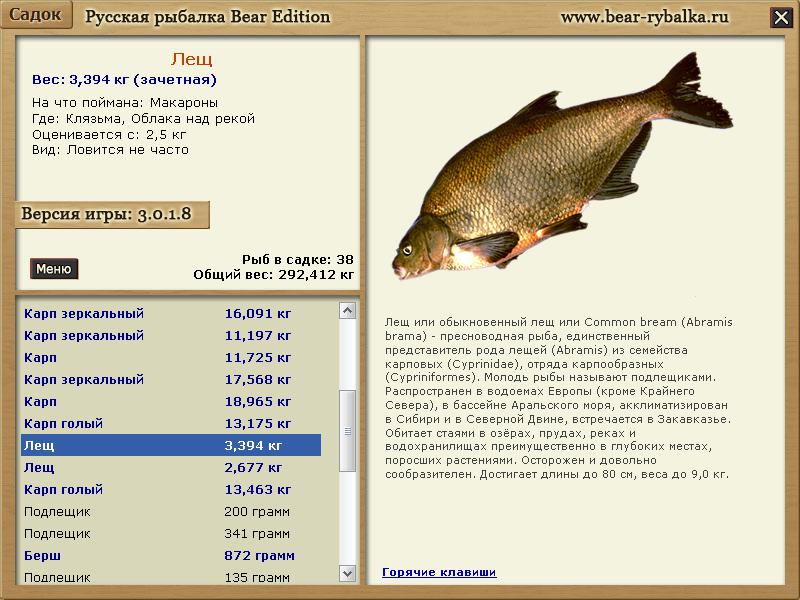Image resolution: width=800 pixels, height=600 pixels.
Task: Open the Меню button
Action: [x=54, y=269]
